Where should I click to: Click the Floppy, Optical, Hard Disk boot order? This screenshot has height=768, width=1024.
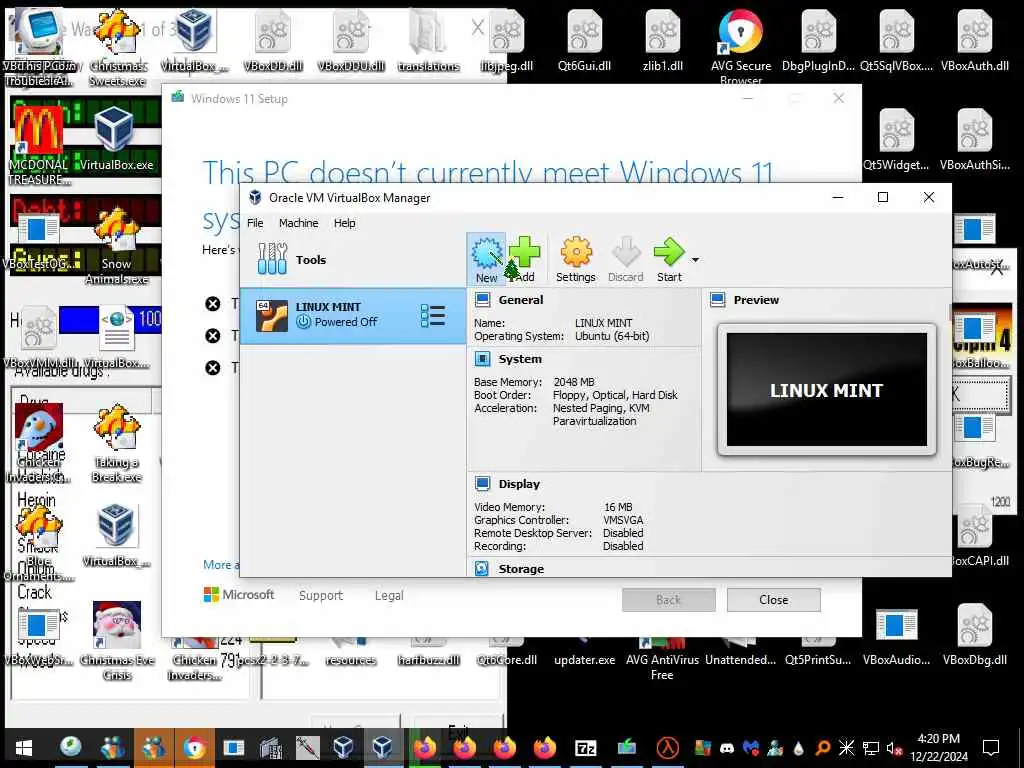click(x=615, y=394)
